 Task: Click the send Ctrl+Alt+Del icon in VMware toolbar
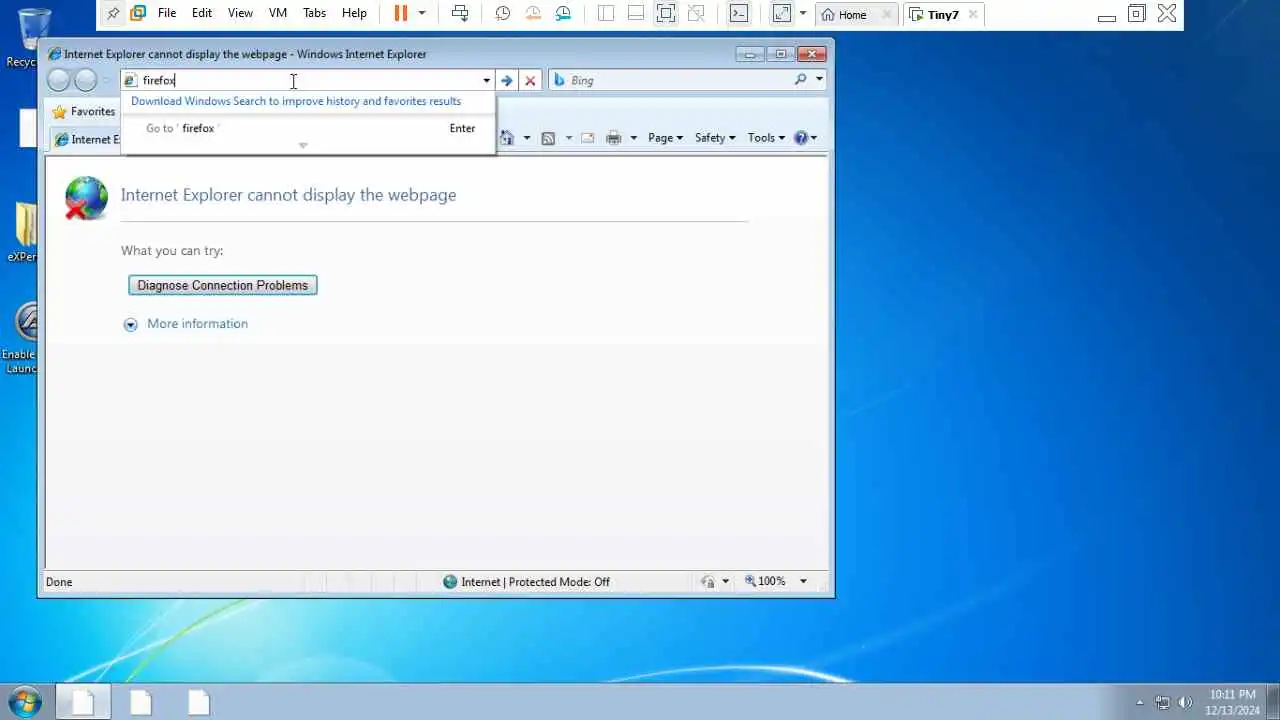(x=460, y=13)
